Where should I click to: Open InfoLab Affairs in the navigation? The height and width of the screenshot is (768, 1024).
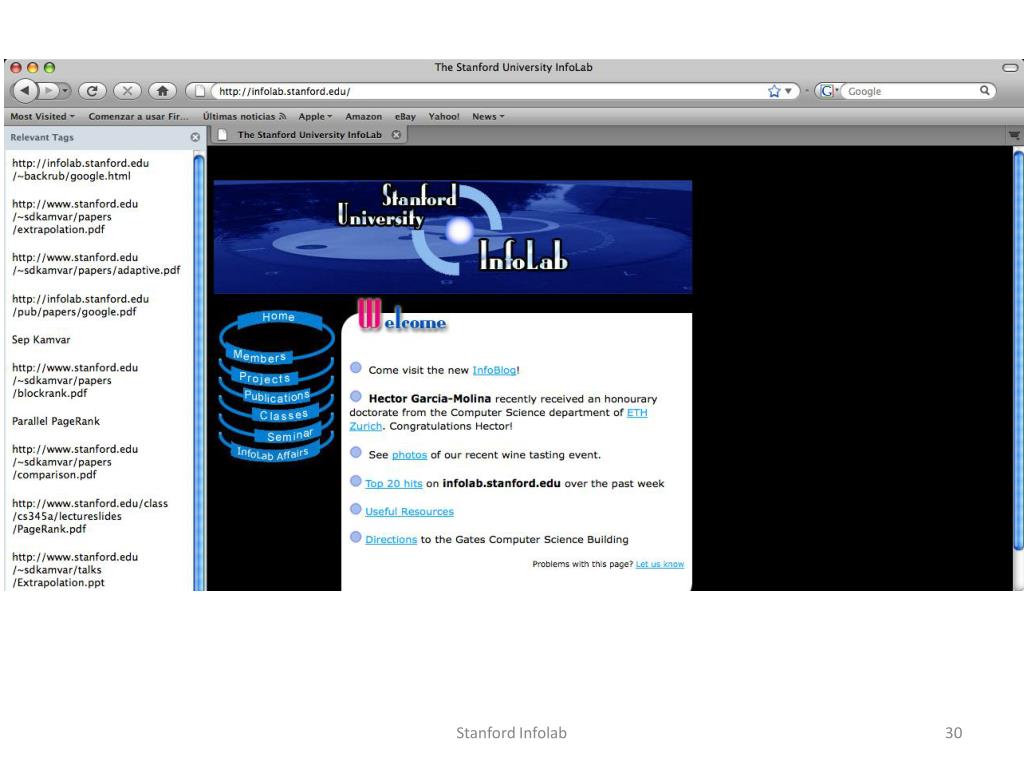[272, 453]
